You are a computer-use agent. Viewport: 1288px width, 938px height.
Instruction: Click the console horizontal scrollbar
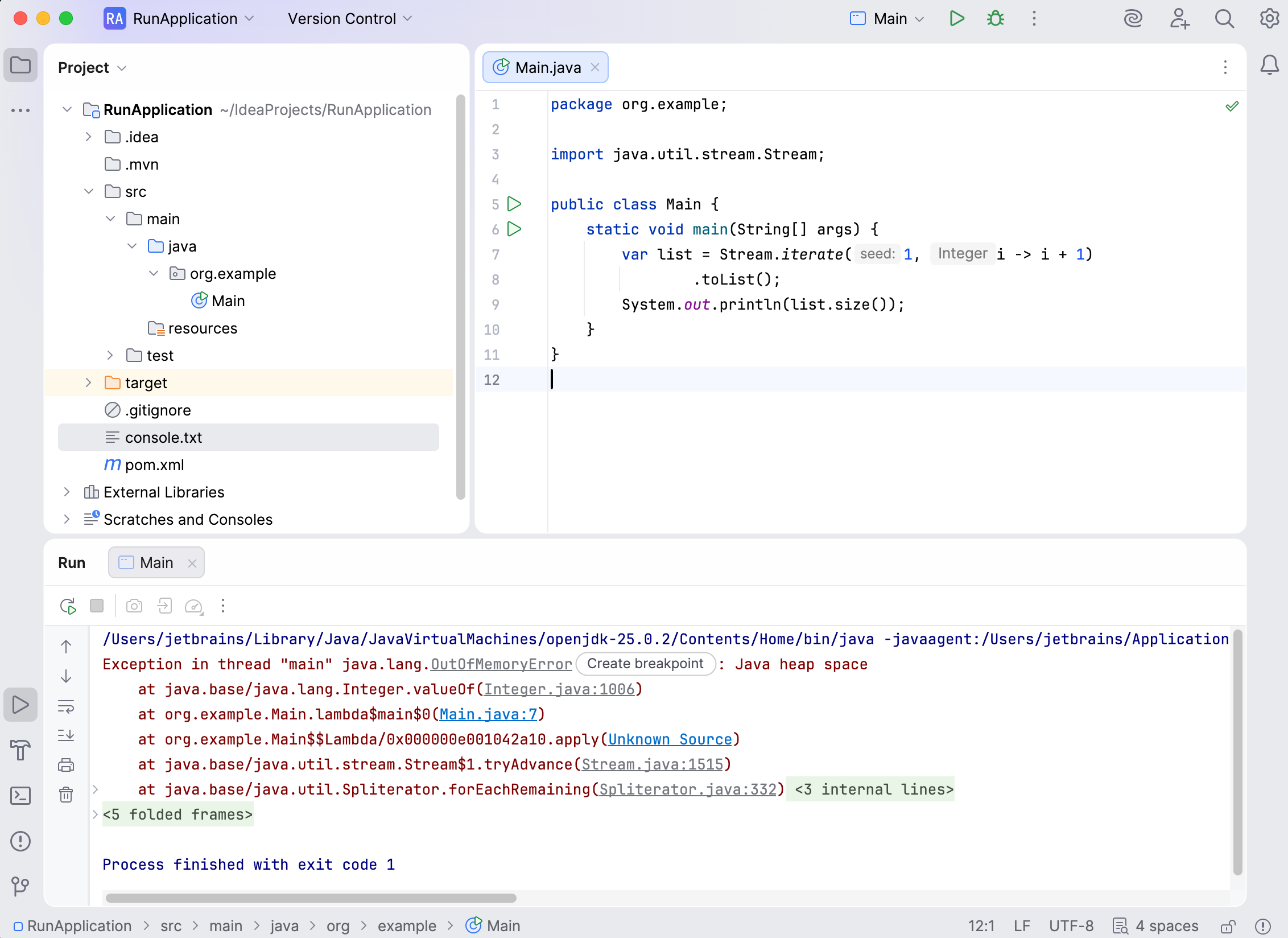point(311,898)
